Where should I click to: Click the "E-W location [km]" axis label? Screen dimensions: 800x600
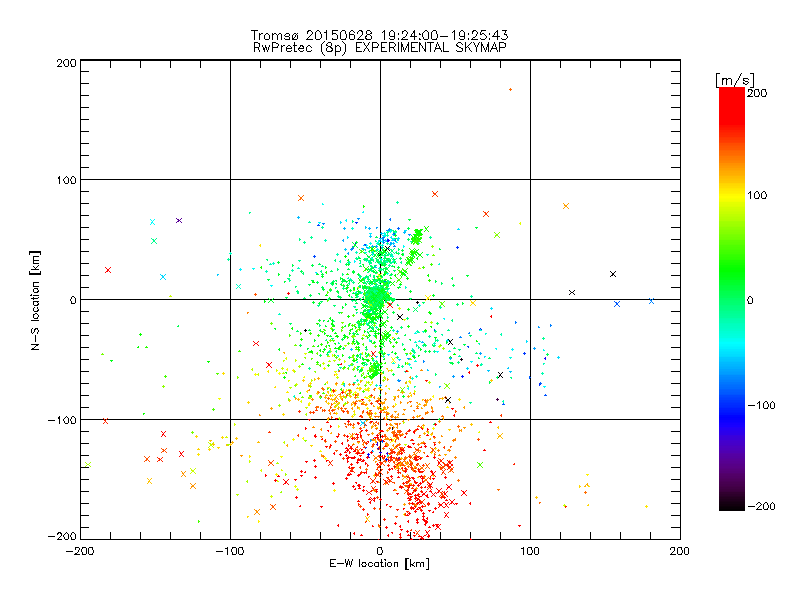tap(379, 564)
